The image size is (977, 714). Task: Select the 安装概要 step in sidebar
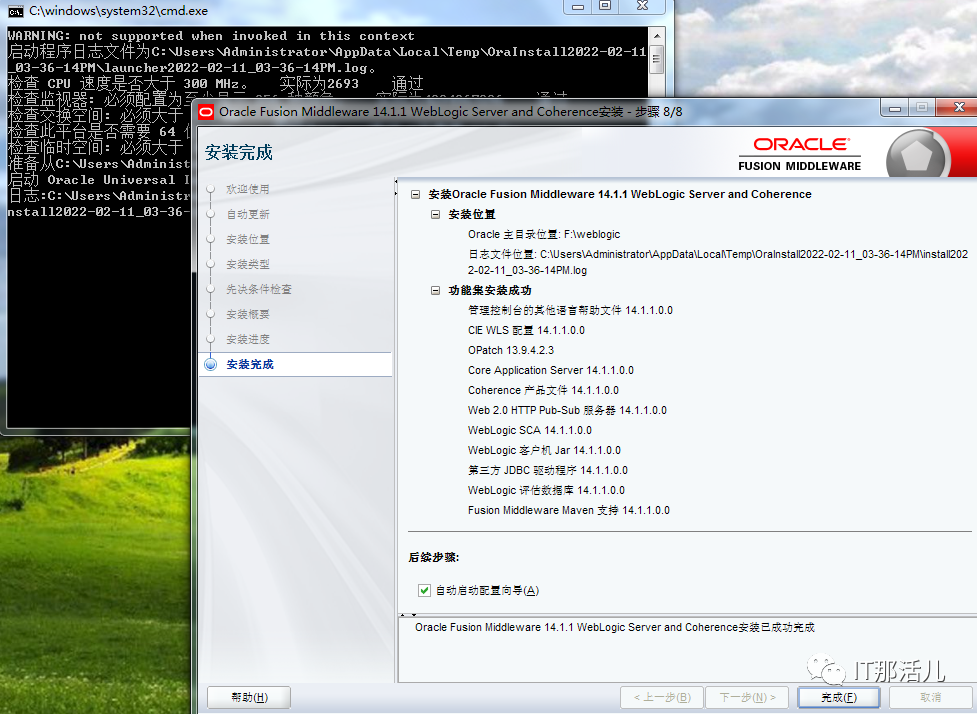[x=248, y=314]
